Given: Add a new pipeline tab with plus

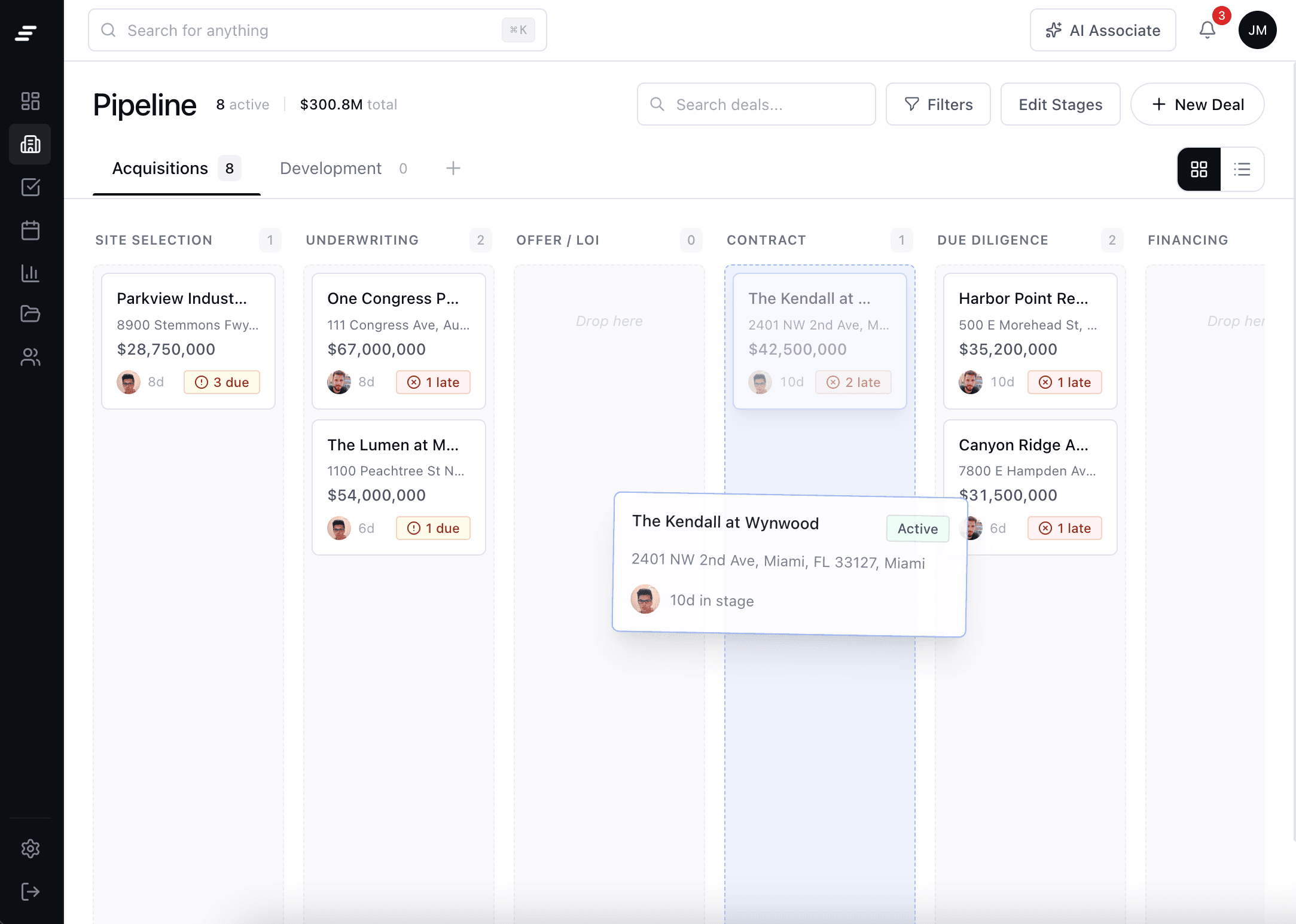Looking at the screenshot, I should (453, 169).
